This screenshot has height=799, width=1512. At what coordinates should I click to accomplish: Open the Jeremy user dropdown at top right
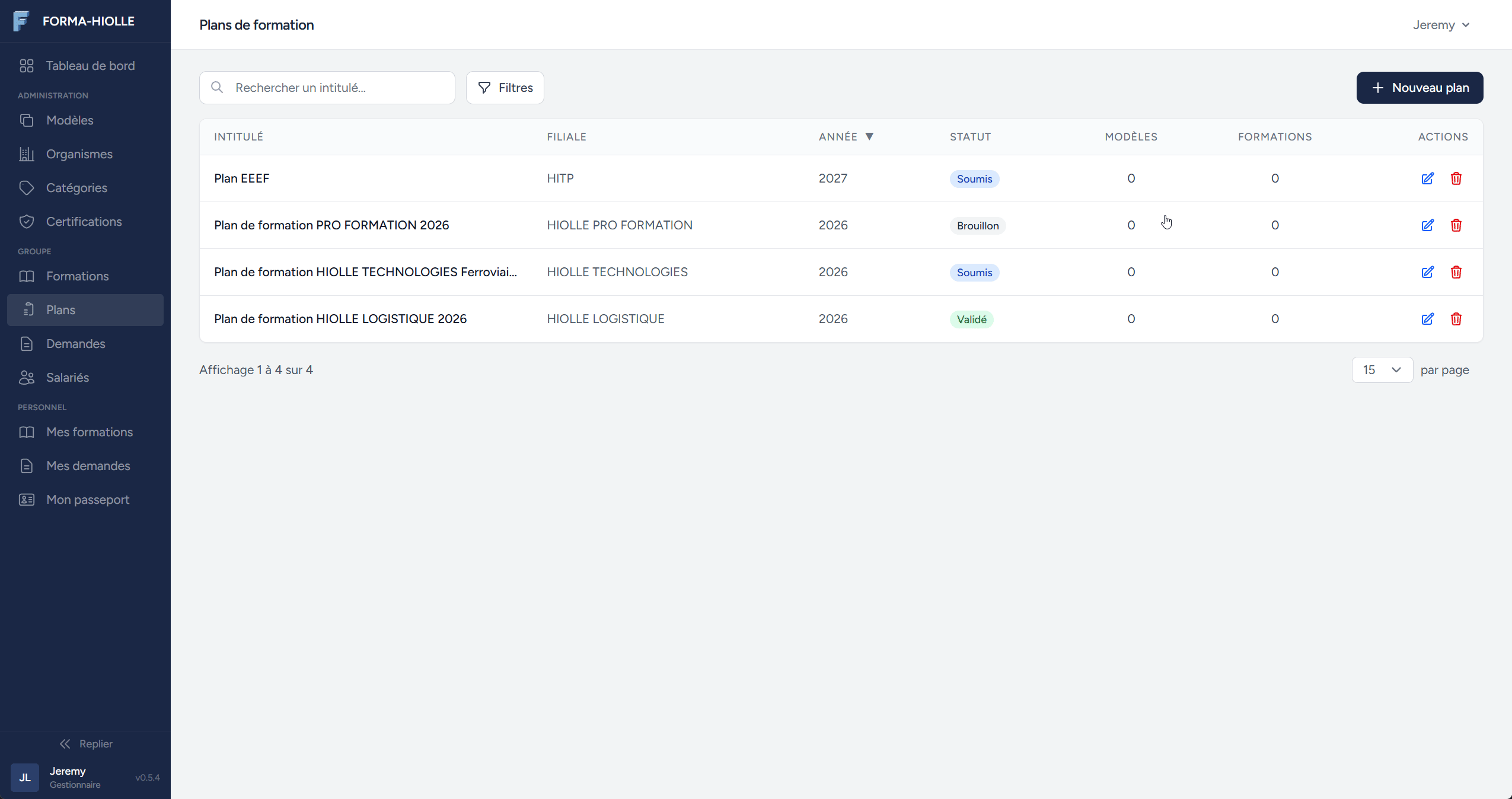(x=1441, y=25)
